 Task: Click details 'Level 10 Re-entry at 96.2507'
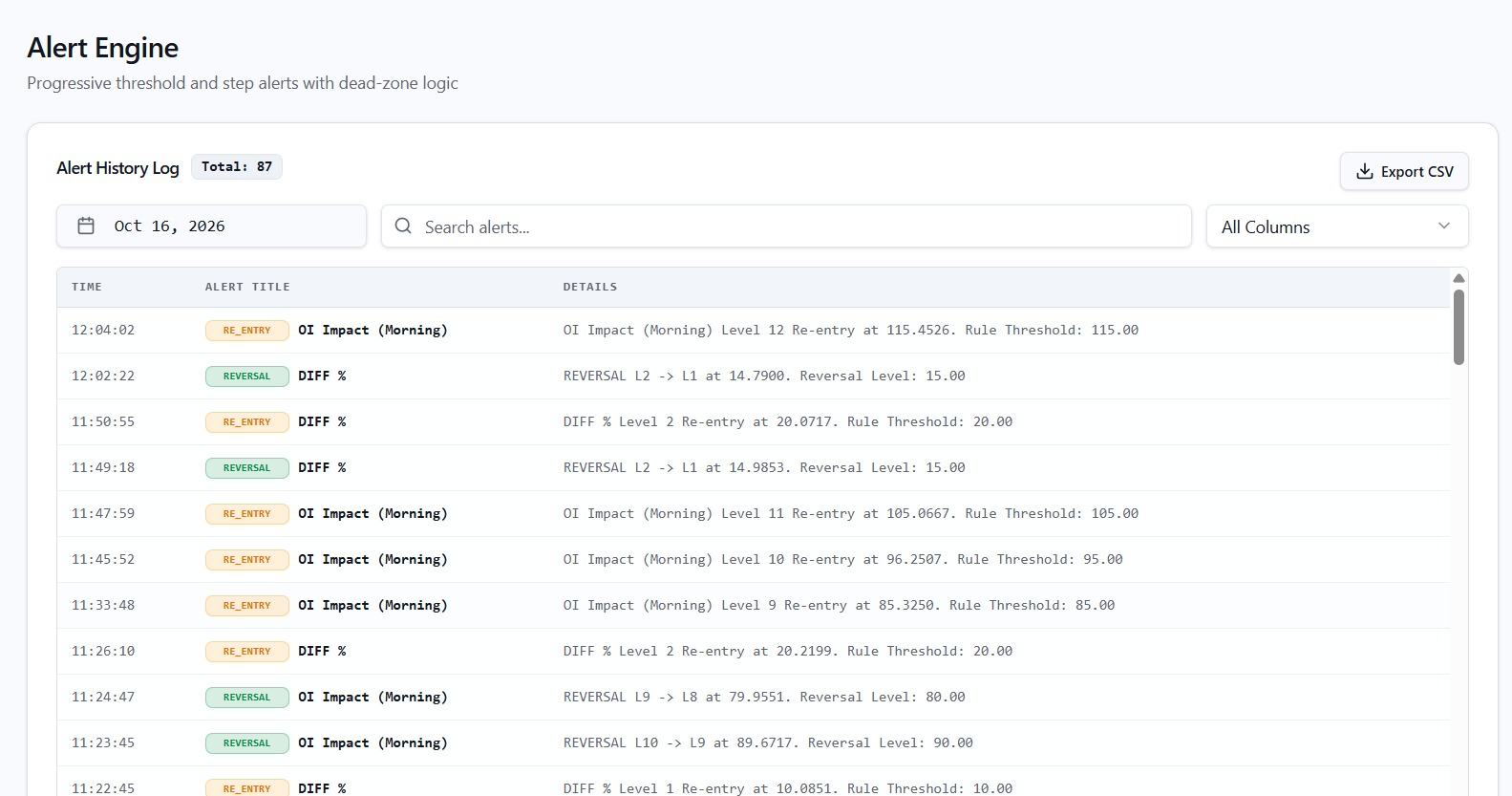tap(832, 560)
